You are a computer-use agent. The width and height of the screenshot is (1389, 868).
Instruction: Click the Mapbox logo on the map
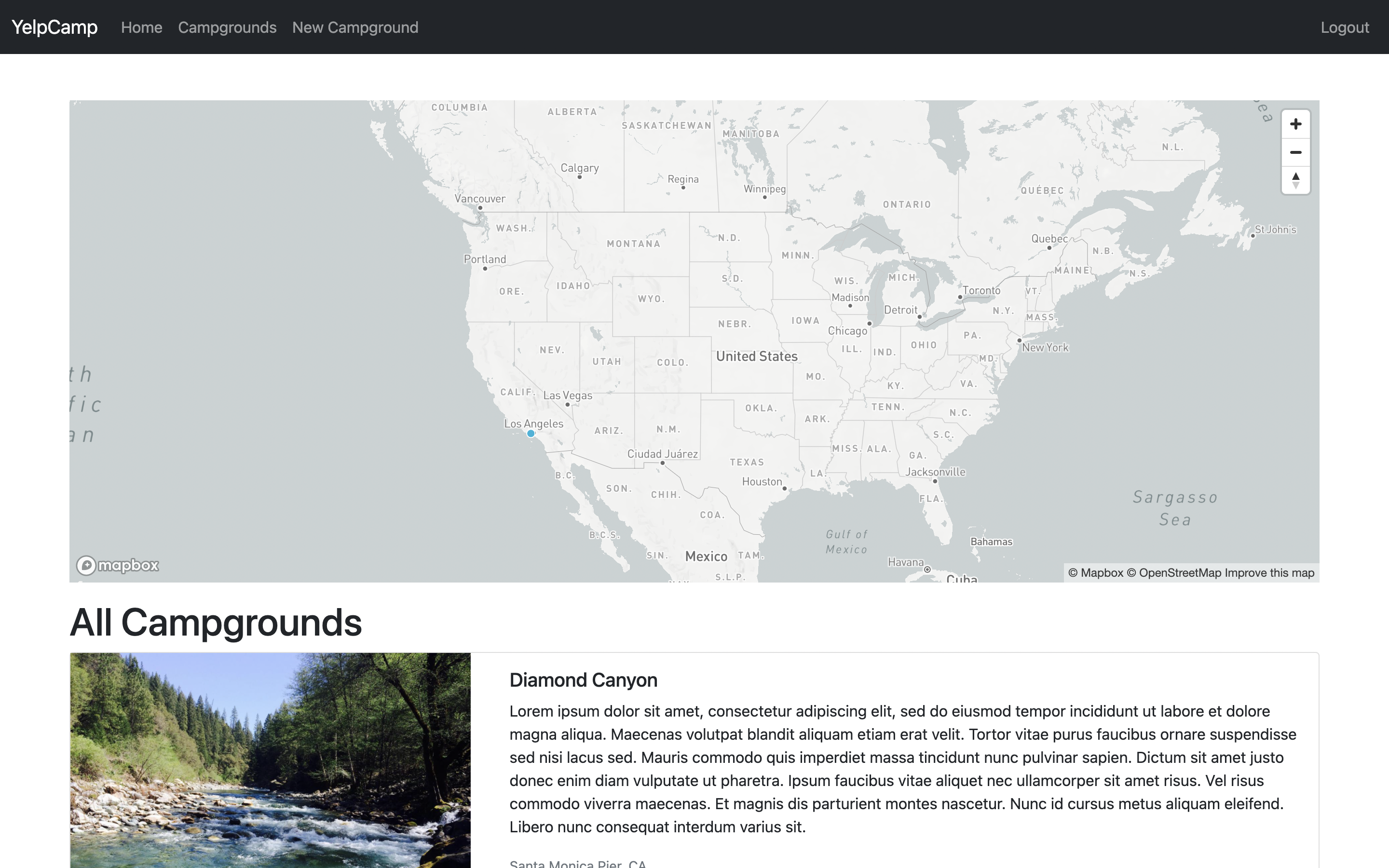118,566
